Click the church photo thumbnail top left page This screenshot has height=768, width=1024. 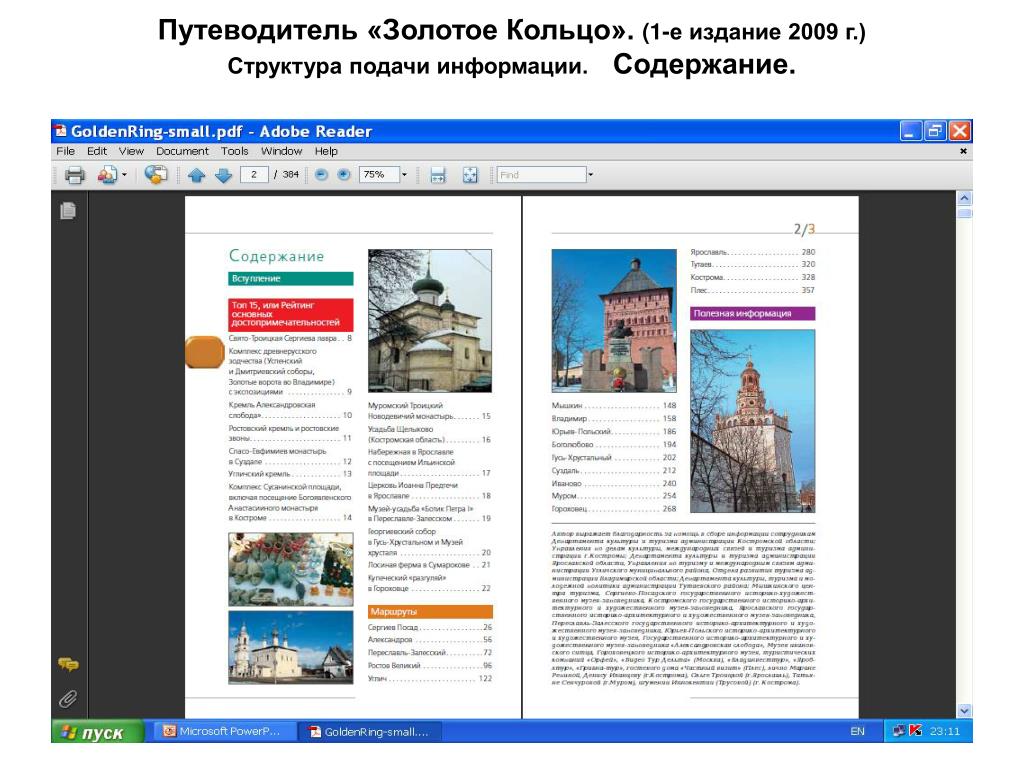[430, 321]
